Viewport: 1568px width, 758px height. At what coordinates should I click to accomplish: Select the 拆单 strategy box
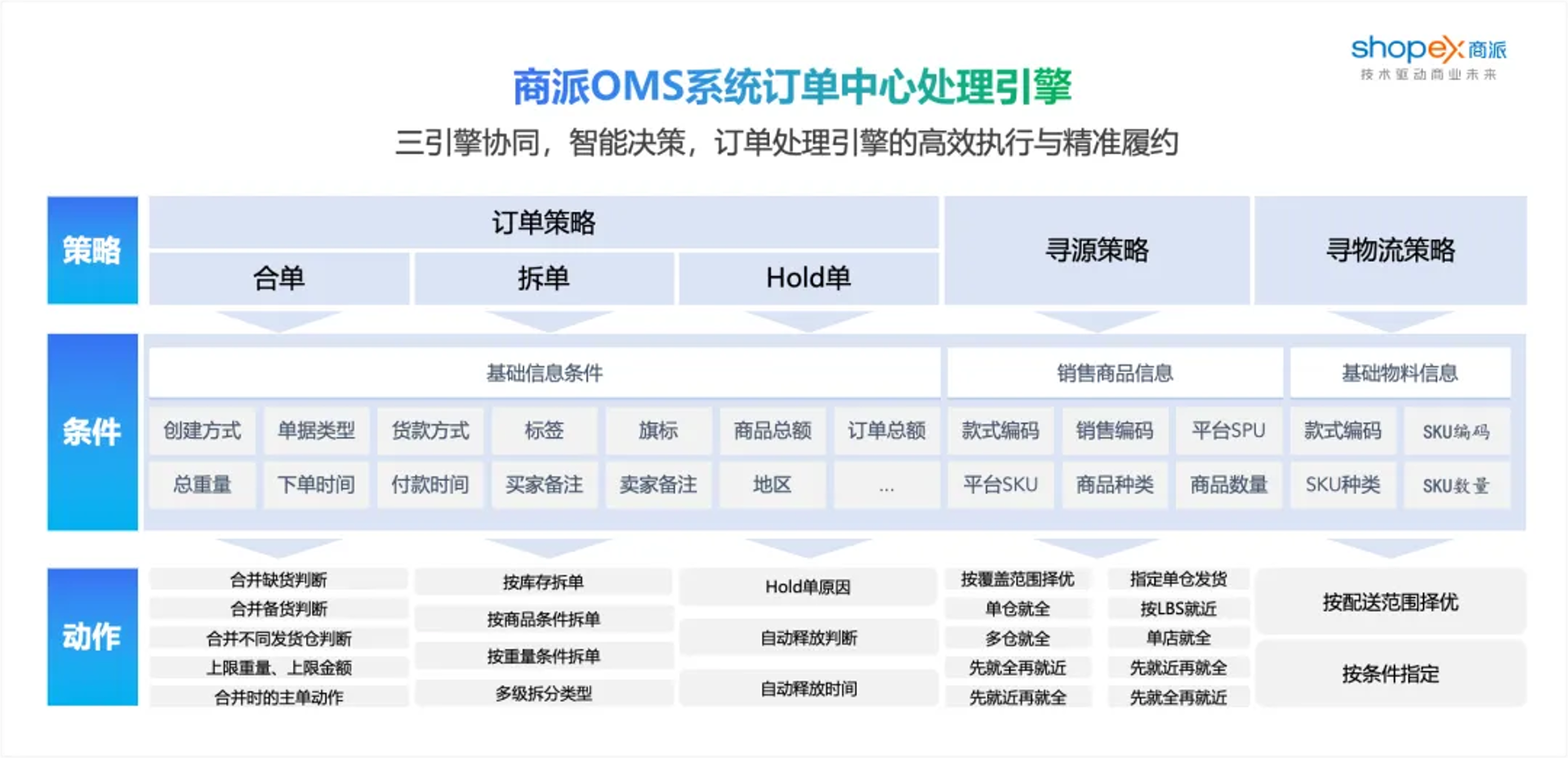pyautogui.click(x=544, y=279)
